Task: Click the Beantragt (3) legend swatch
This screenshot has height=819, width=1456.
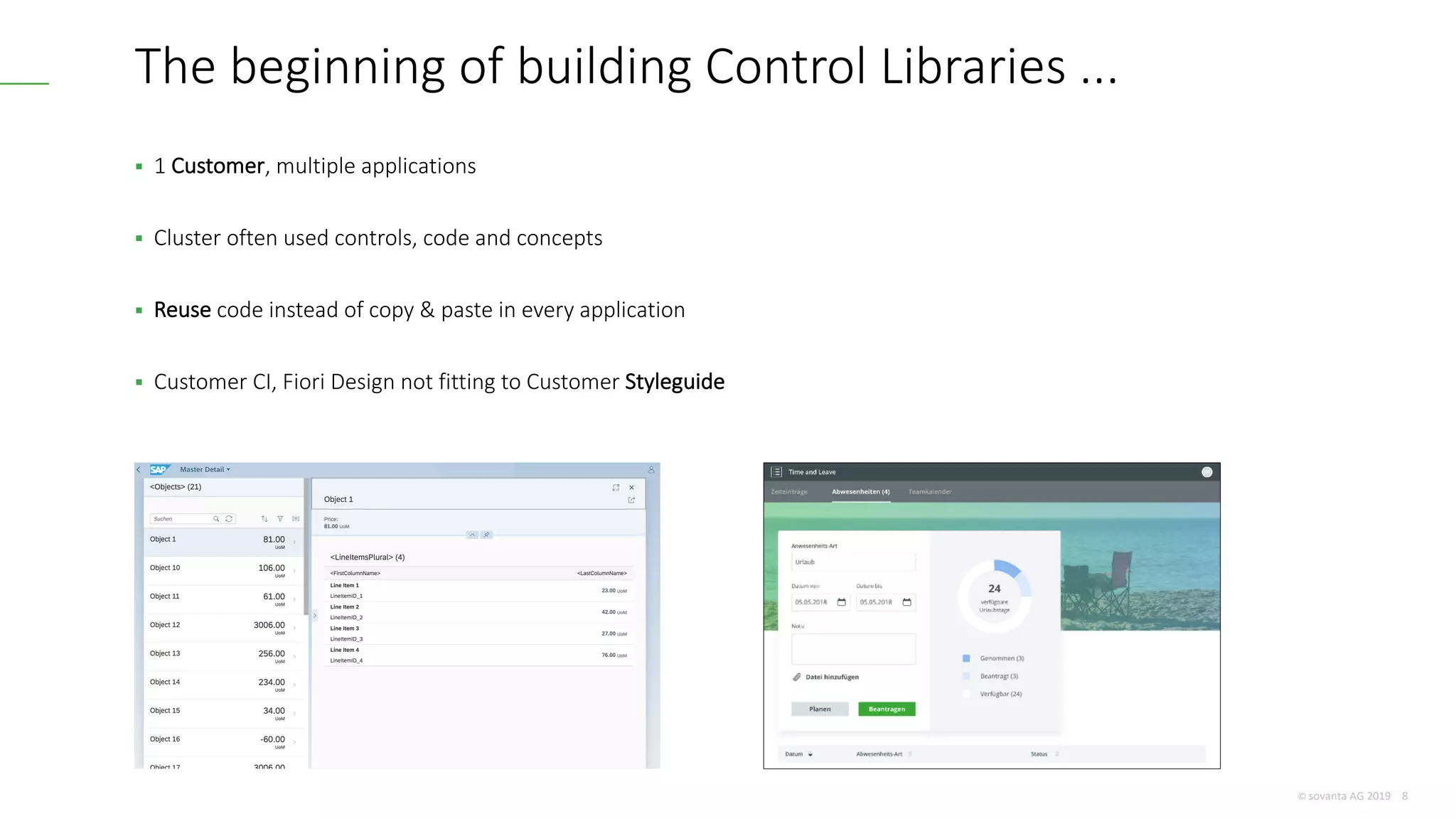Action: point(966,676)
